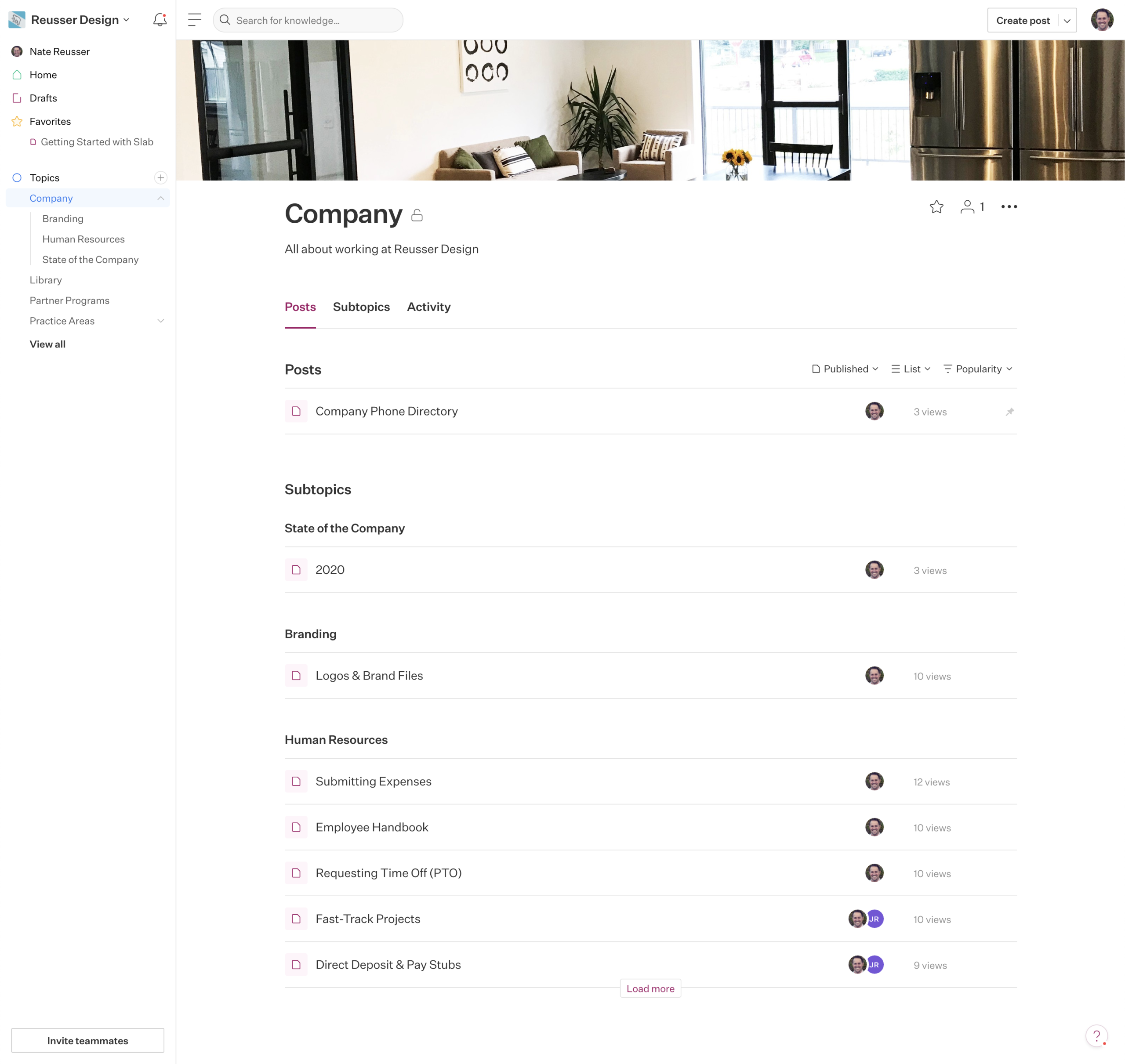The image size is (1125, 1064).
Task: Add a new topic with the plus icon
Action: [x=160, y=177]
